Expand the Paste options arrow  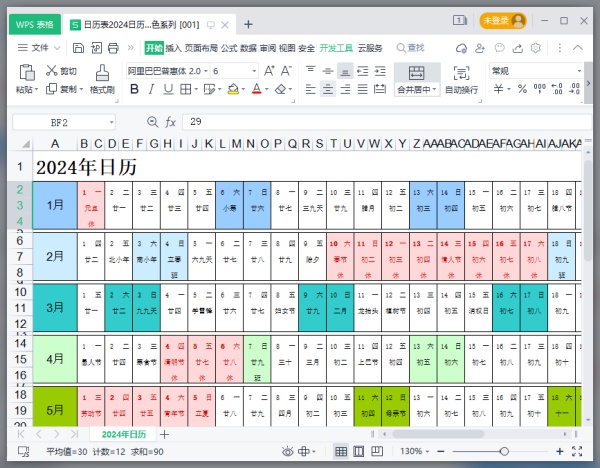pyautogui.click(x=36, y=90)
